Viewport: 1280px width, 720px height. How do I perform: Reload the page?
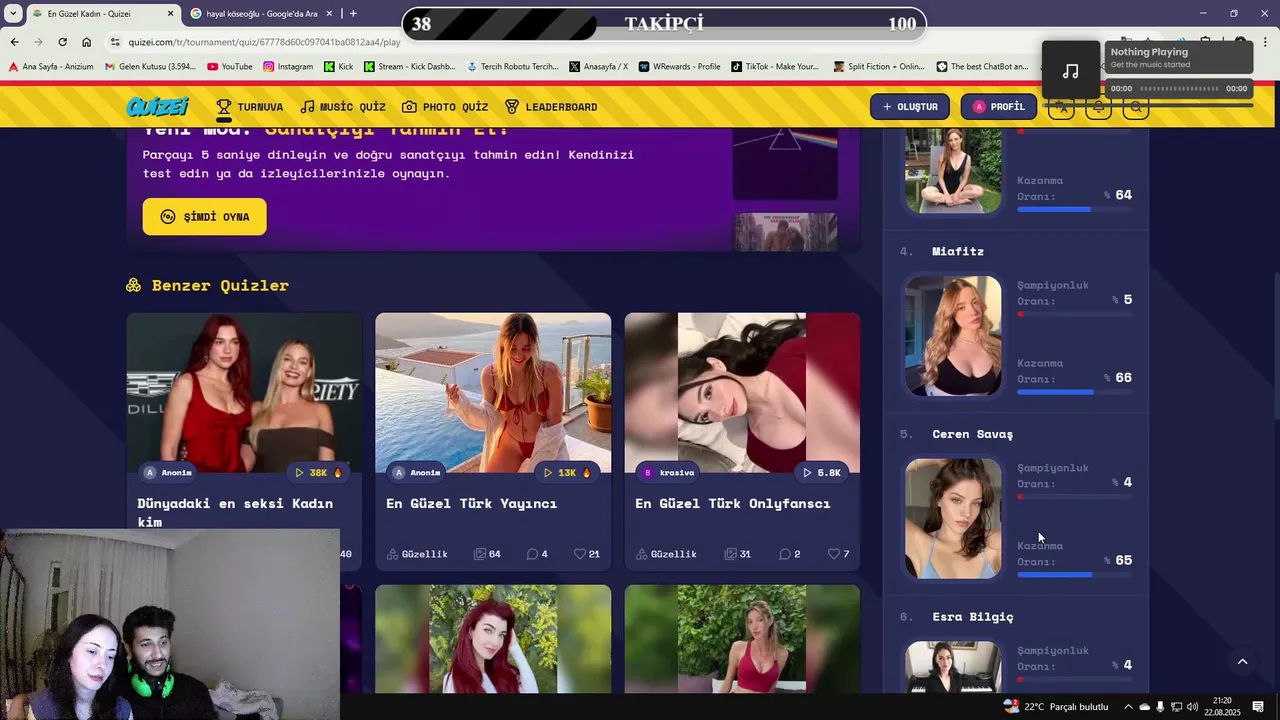(62, 42)
